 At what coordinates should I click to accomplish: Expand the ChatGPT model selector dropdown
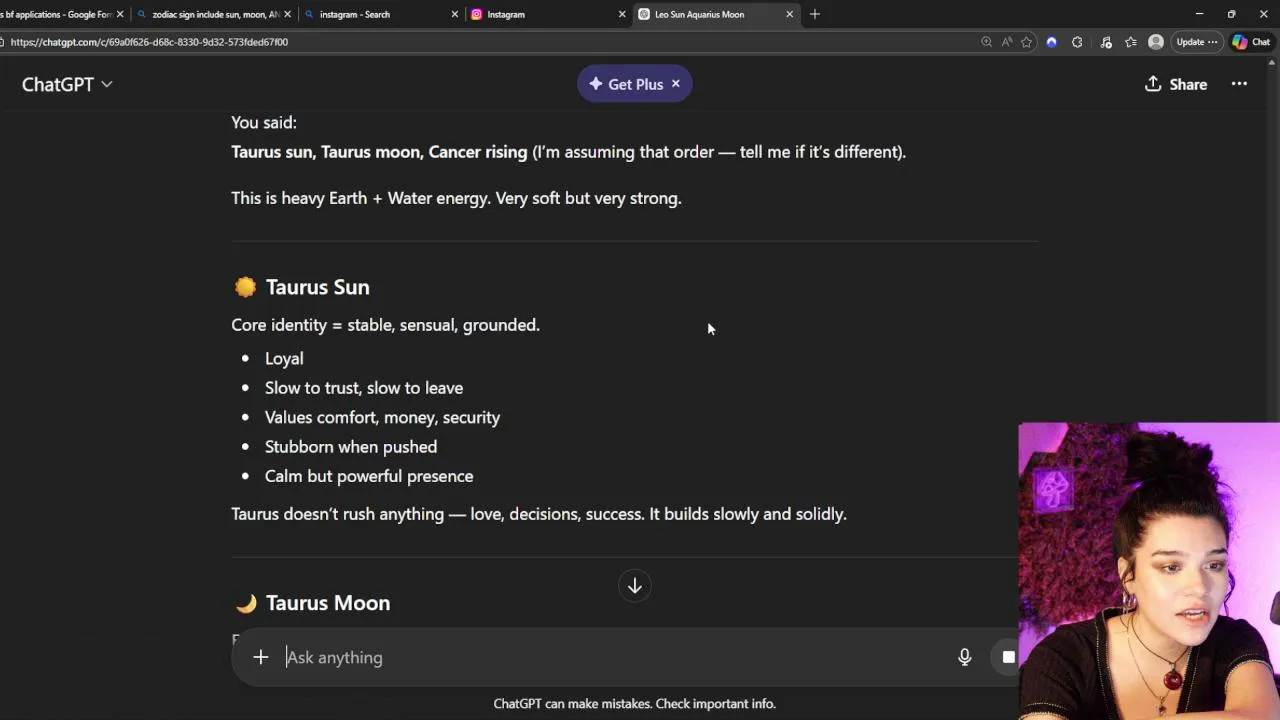[67, 84]
